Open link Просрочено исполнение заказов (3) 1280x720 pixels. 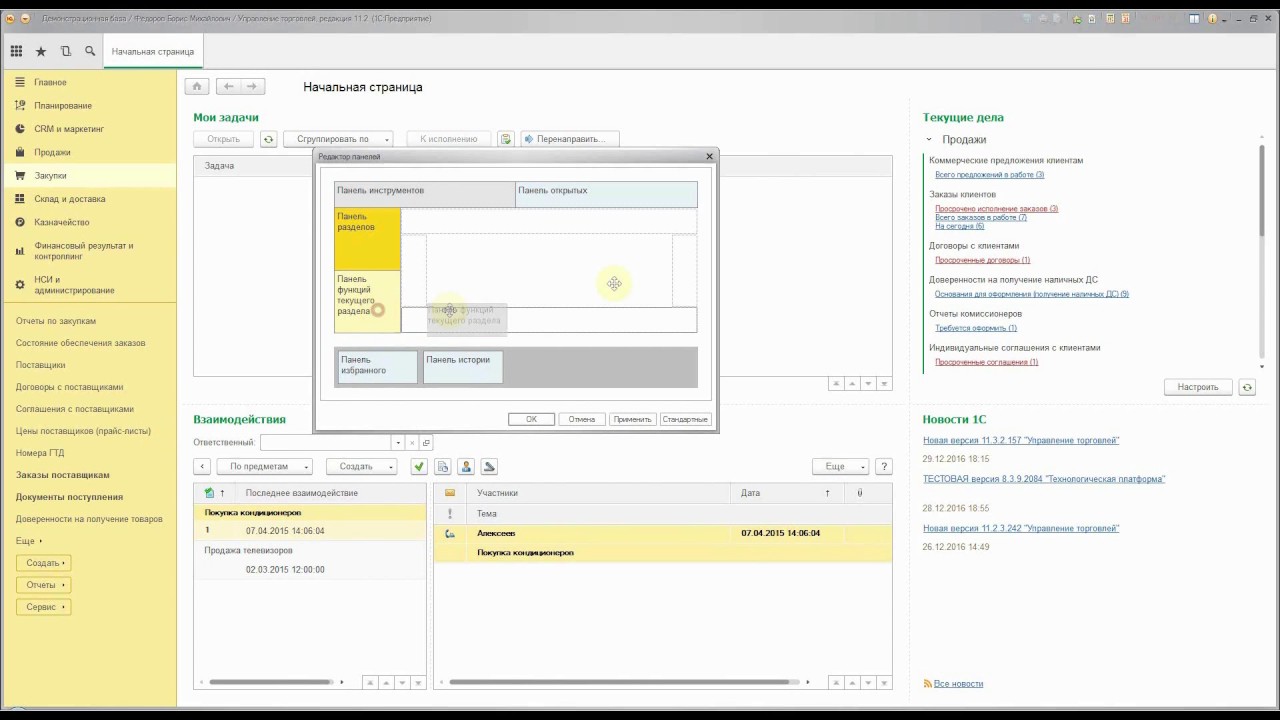(996, 209)
